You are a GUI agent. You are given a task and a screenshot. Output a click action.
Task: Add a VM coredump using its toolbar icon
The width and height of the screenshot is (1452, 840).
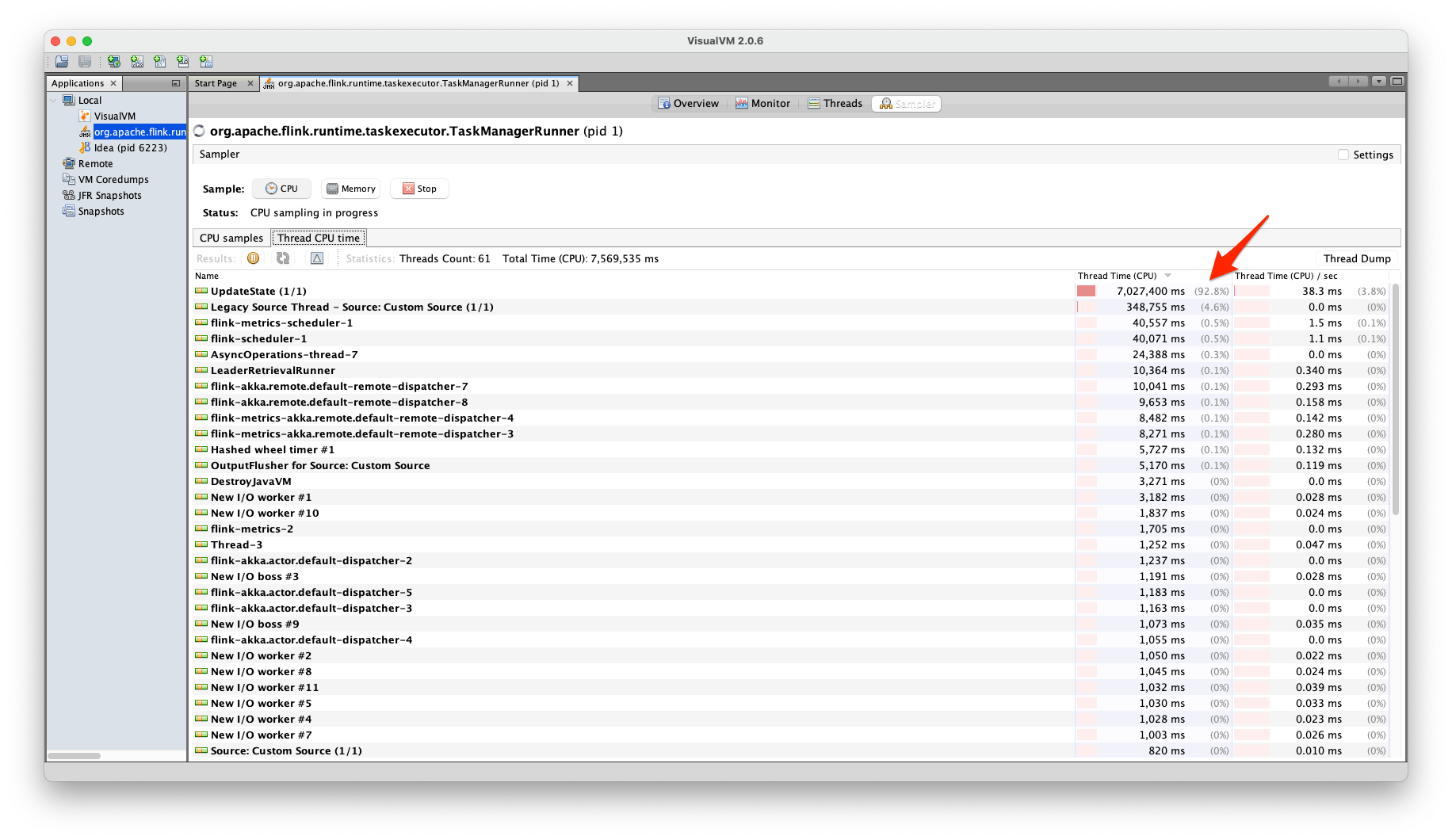coord(159,61)
